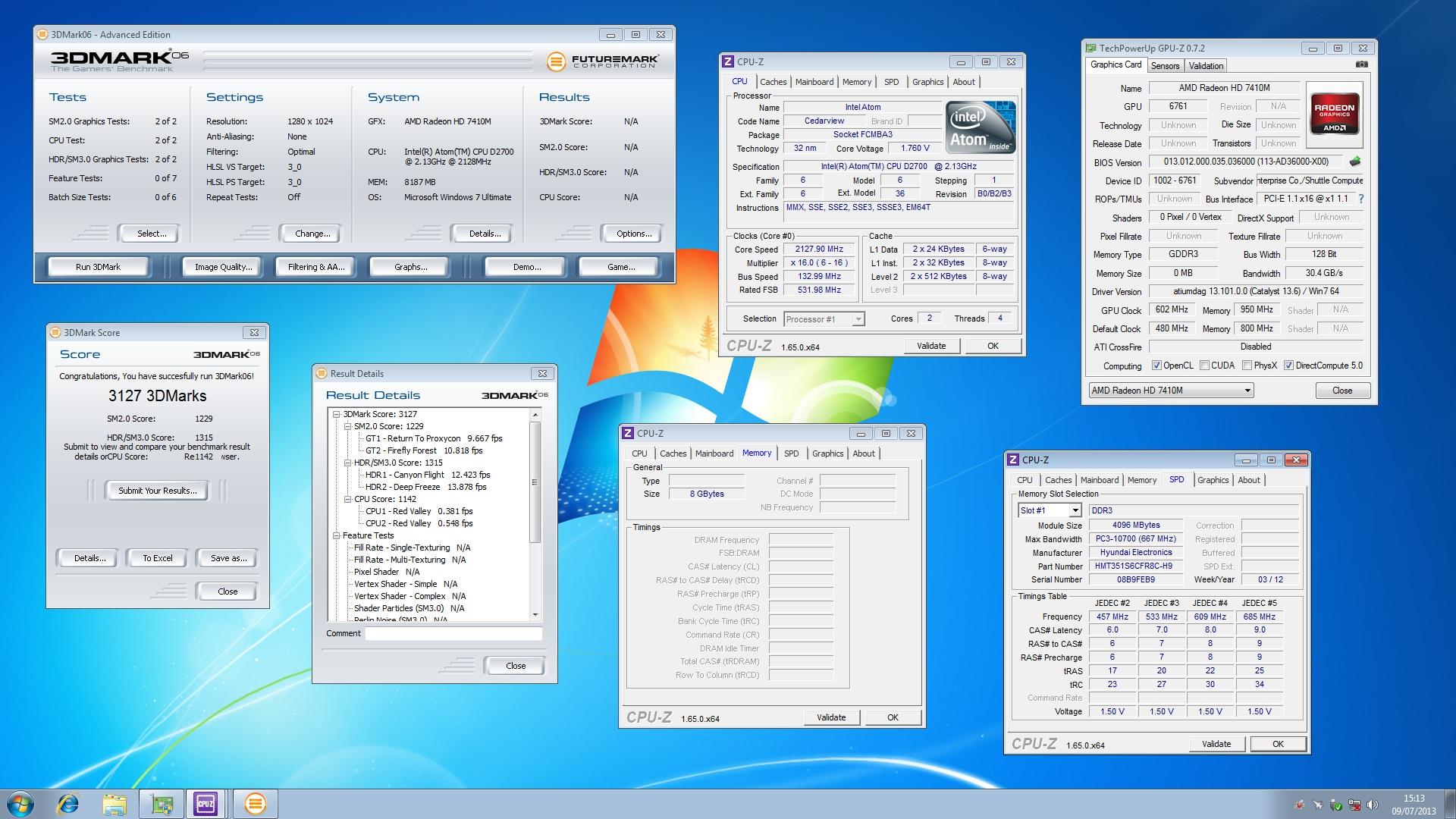Switch to the Validation tab in GPU-Z
1456x819 pixels.
point(1206,66)
